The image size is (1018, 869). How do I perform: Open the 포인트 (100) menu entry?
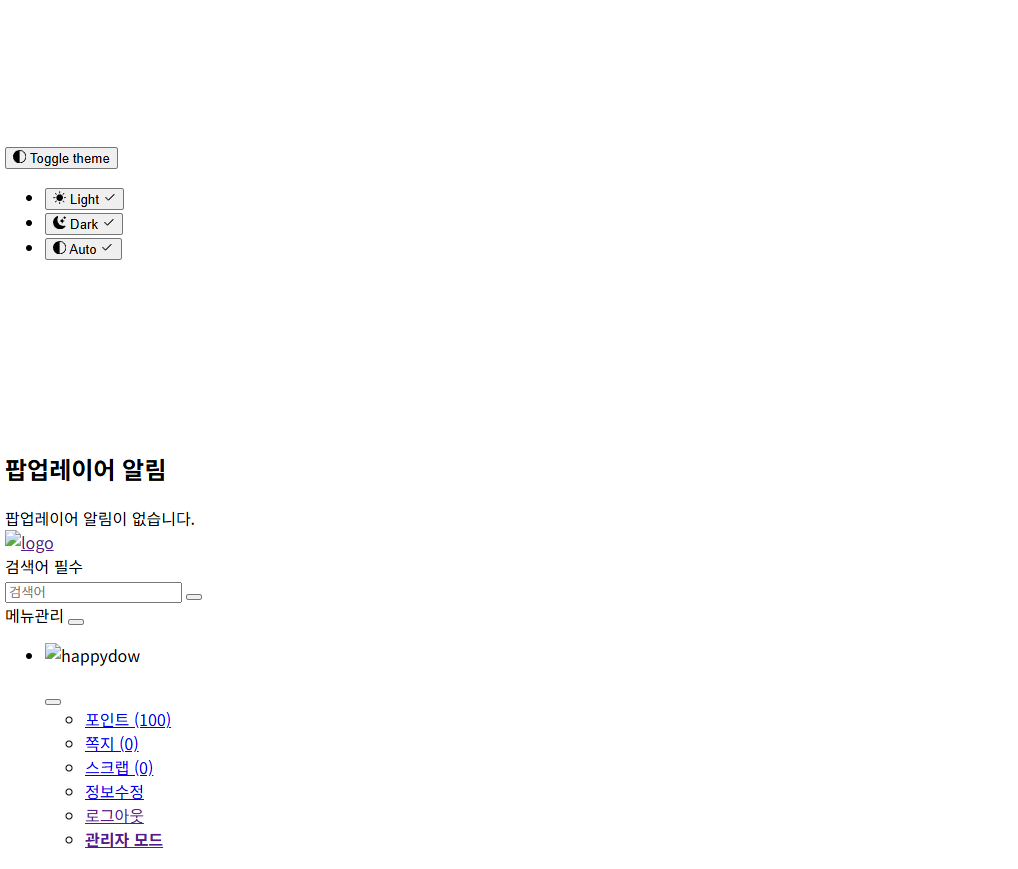point(128,720)
